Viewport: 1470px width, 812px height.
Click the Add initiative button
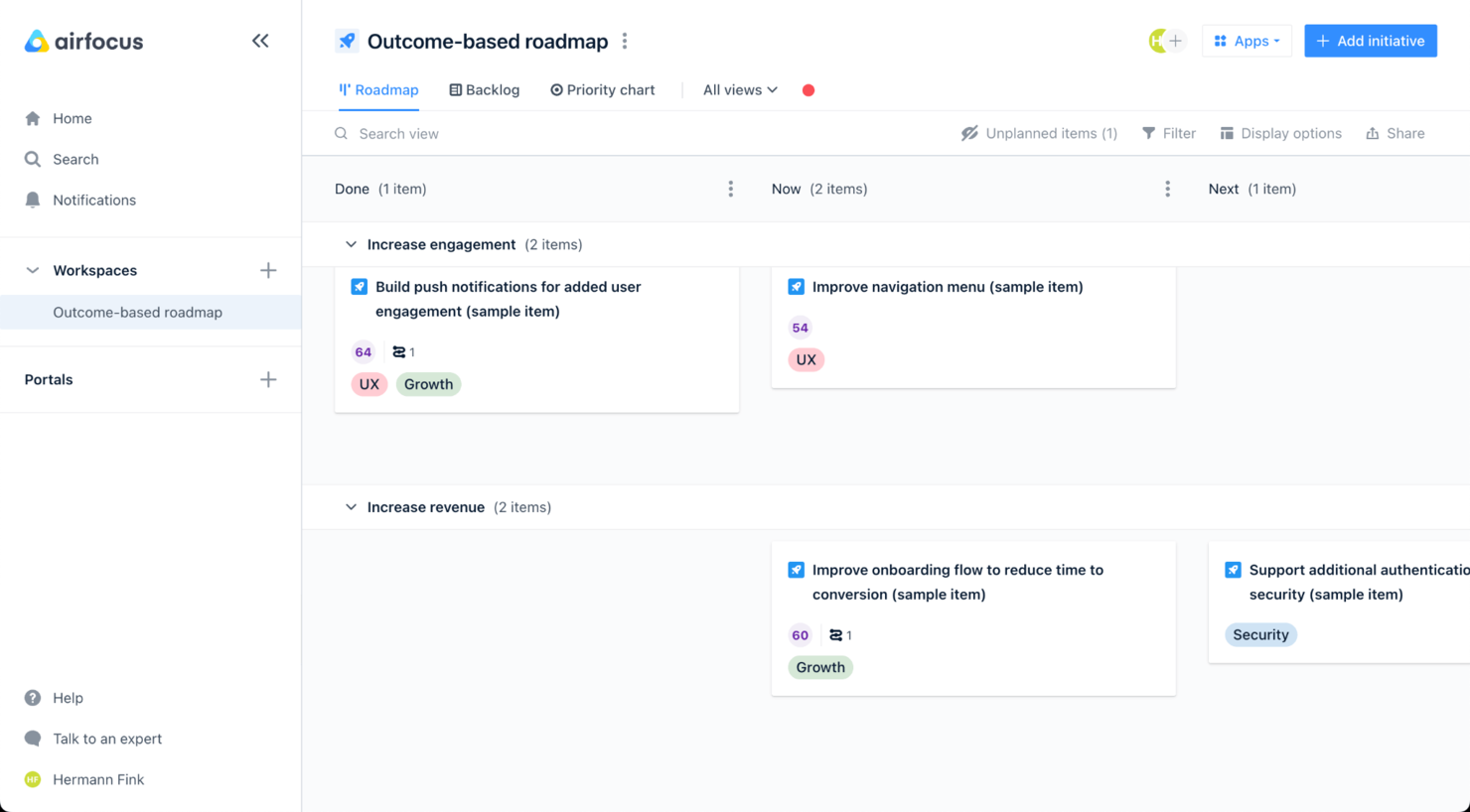[x=1371, y=41]
